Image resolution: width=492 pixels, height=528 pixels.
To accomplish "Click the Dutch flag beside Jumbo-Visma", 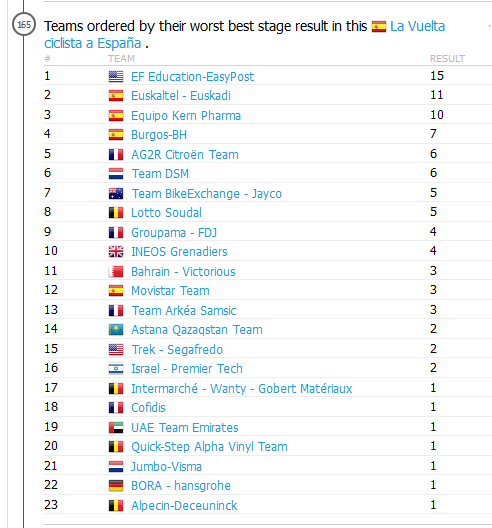I will pyautogui.click(x=116, y=467).
